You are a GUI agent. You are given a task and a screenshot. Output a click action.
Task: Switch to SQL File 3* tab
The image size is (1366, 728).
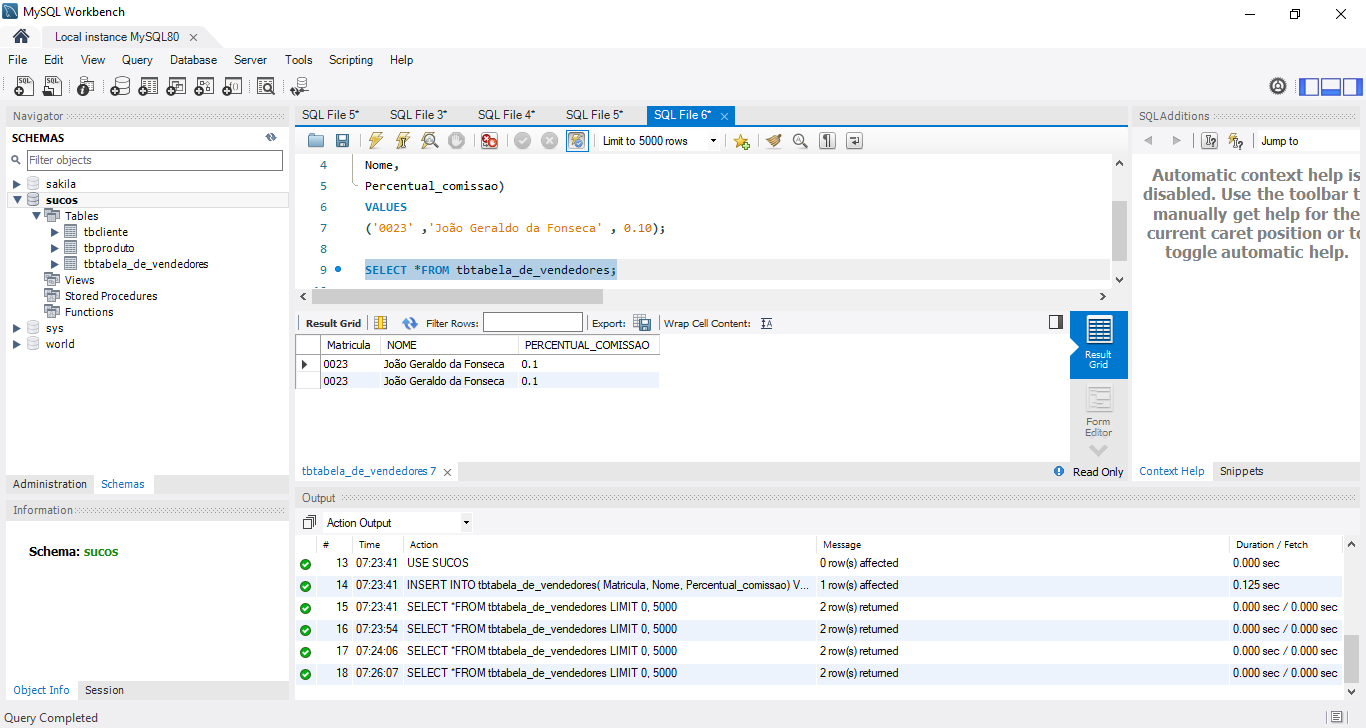[x=418, y=115]
